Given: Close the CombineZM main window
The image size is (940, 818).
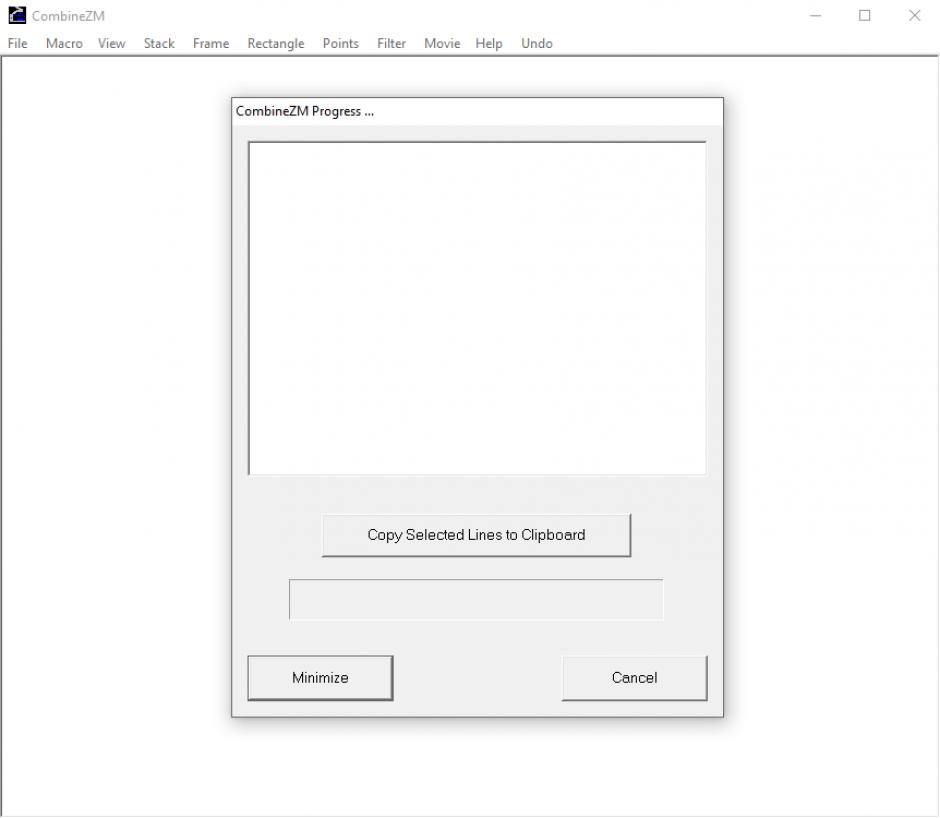Looking at the screenshot, I should click(914, 16).
